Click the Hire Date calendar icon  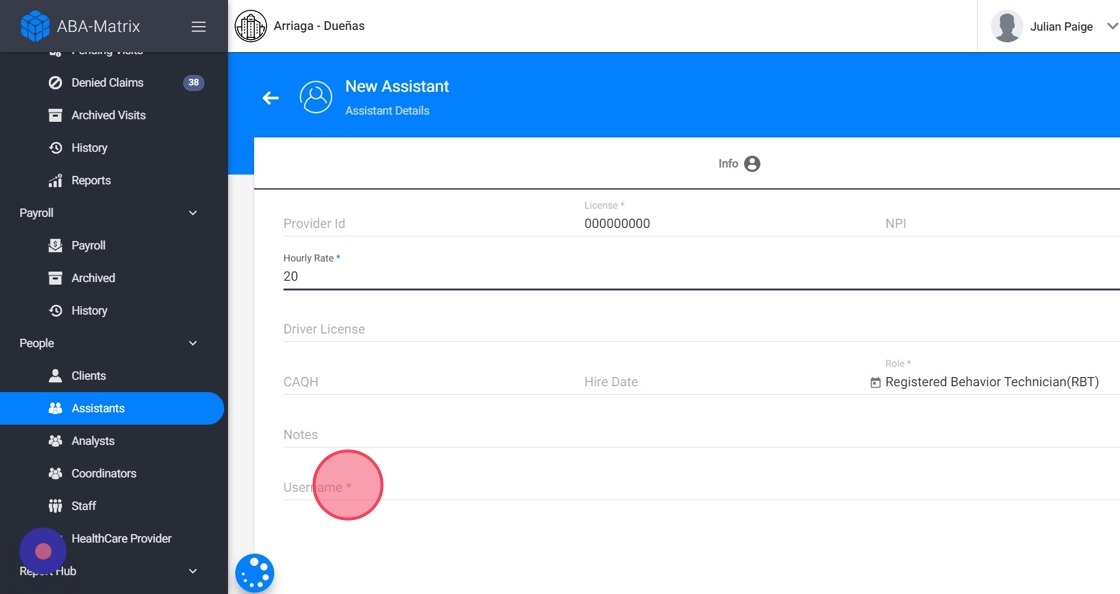875,383
